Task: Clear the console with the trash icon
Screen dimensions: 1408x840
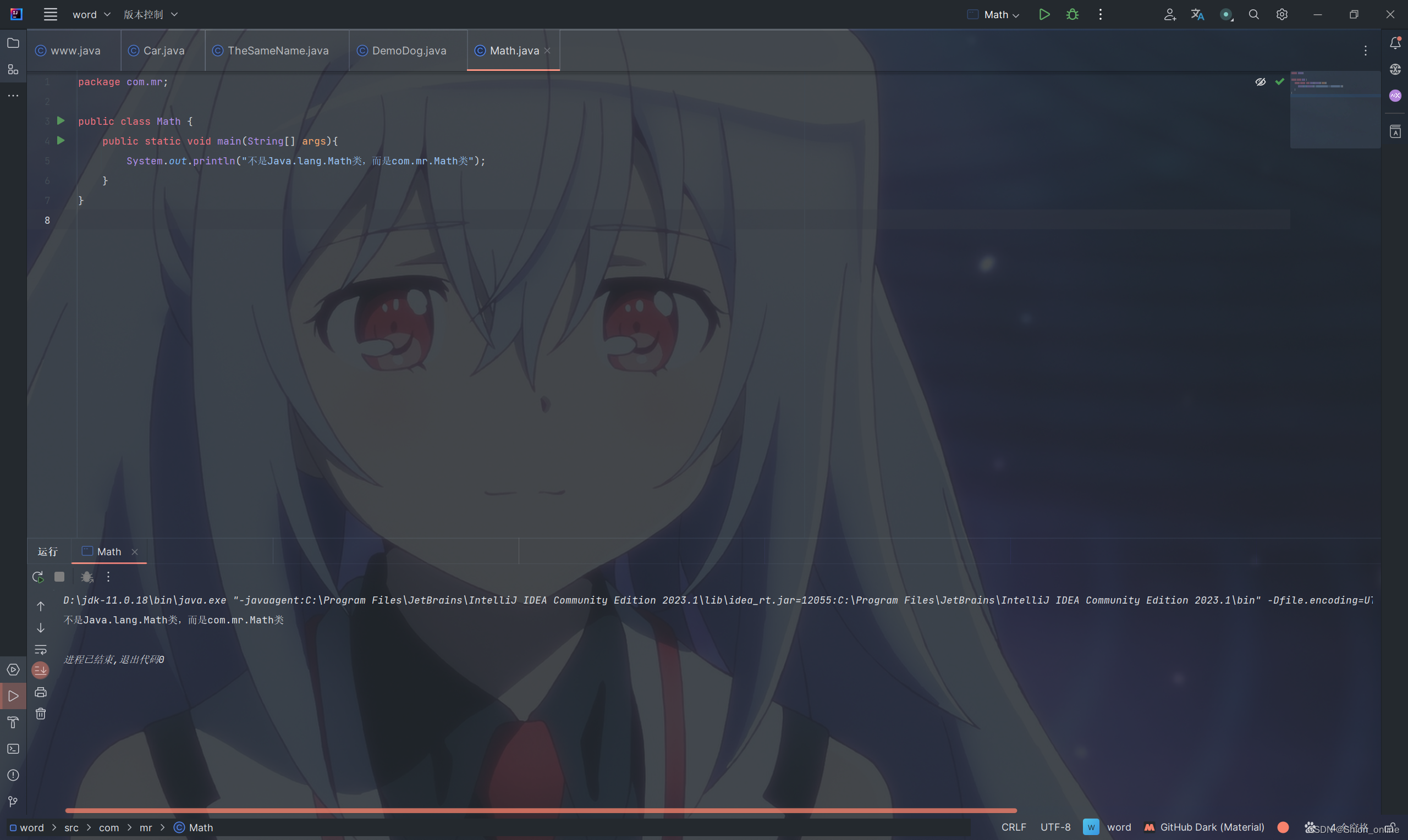Action: click(41, 714)
